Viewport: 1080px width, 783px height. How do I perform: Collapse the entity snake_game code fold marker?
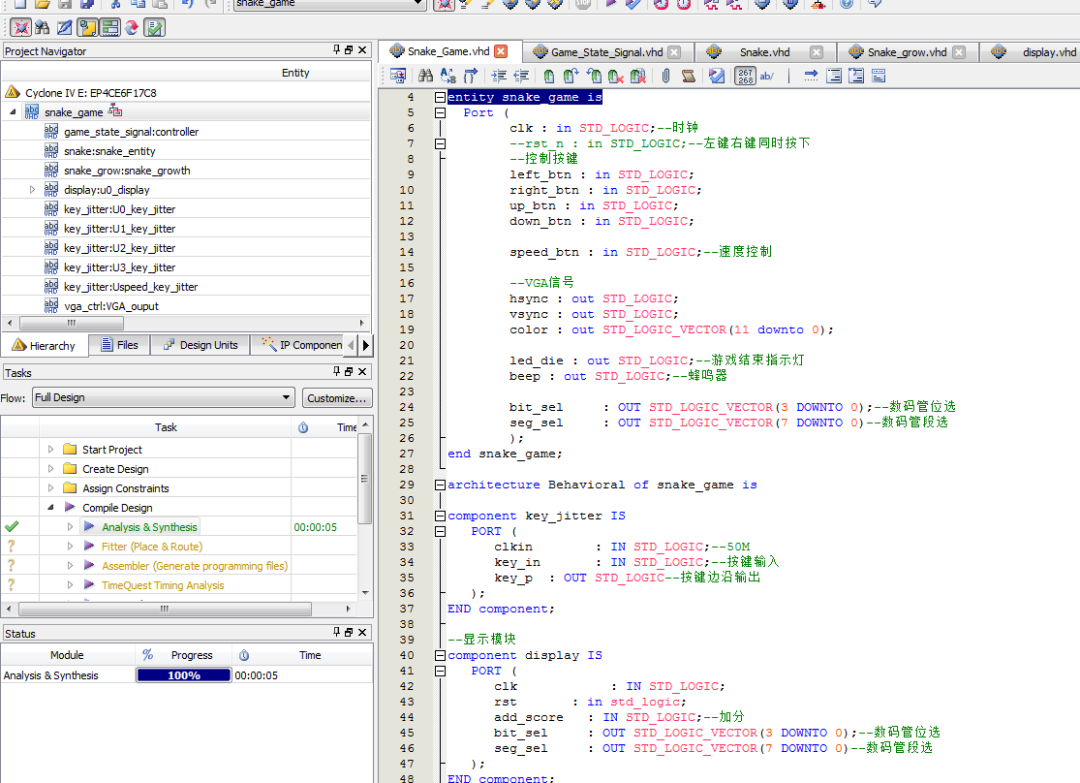440,98
